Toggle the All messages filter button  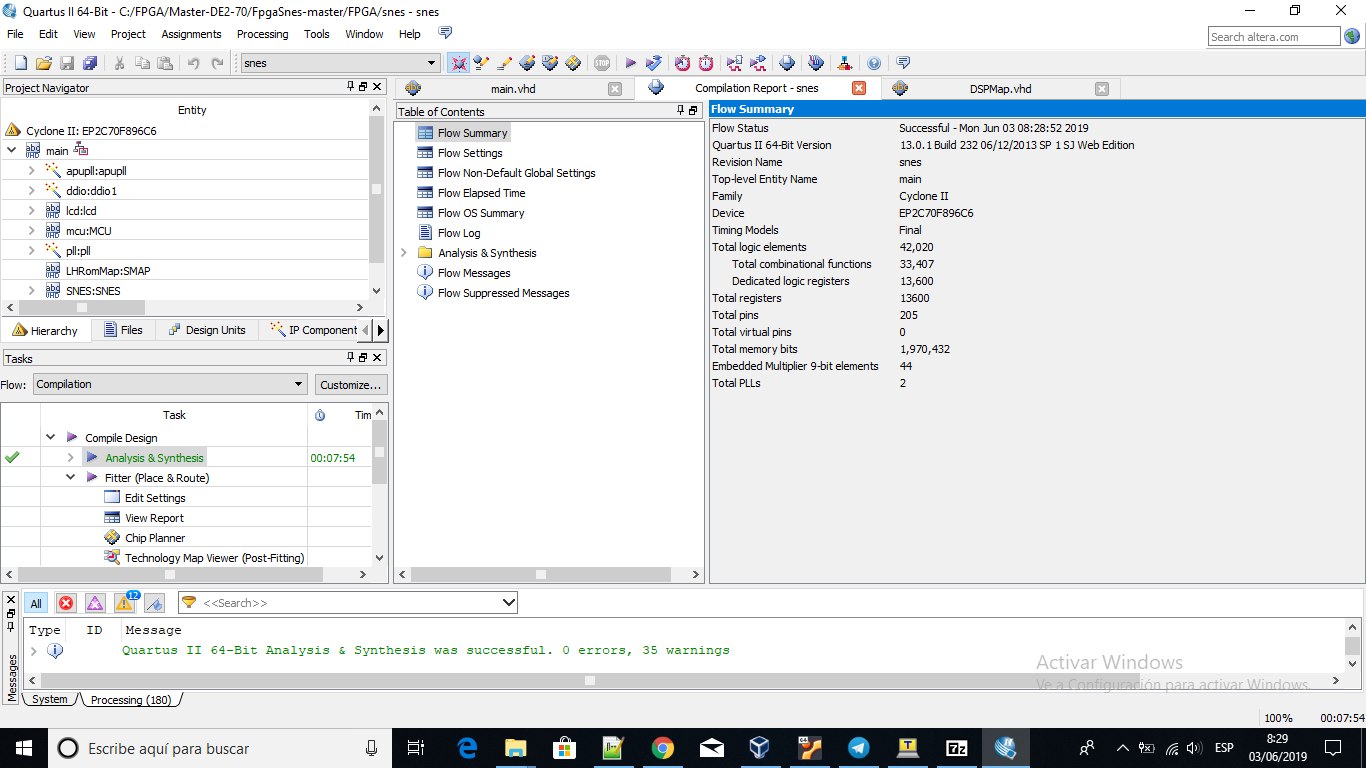(x=36, y=603)
